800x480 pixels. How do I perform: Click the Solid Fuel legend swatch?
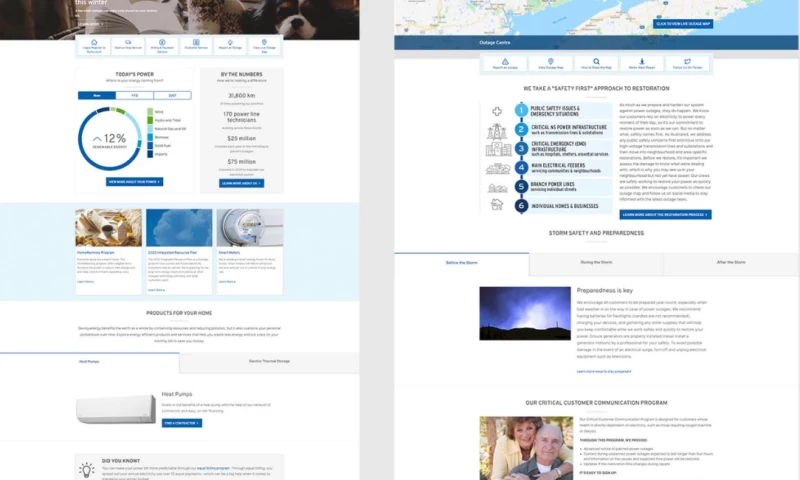click(150, 146)
